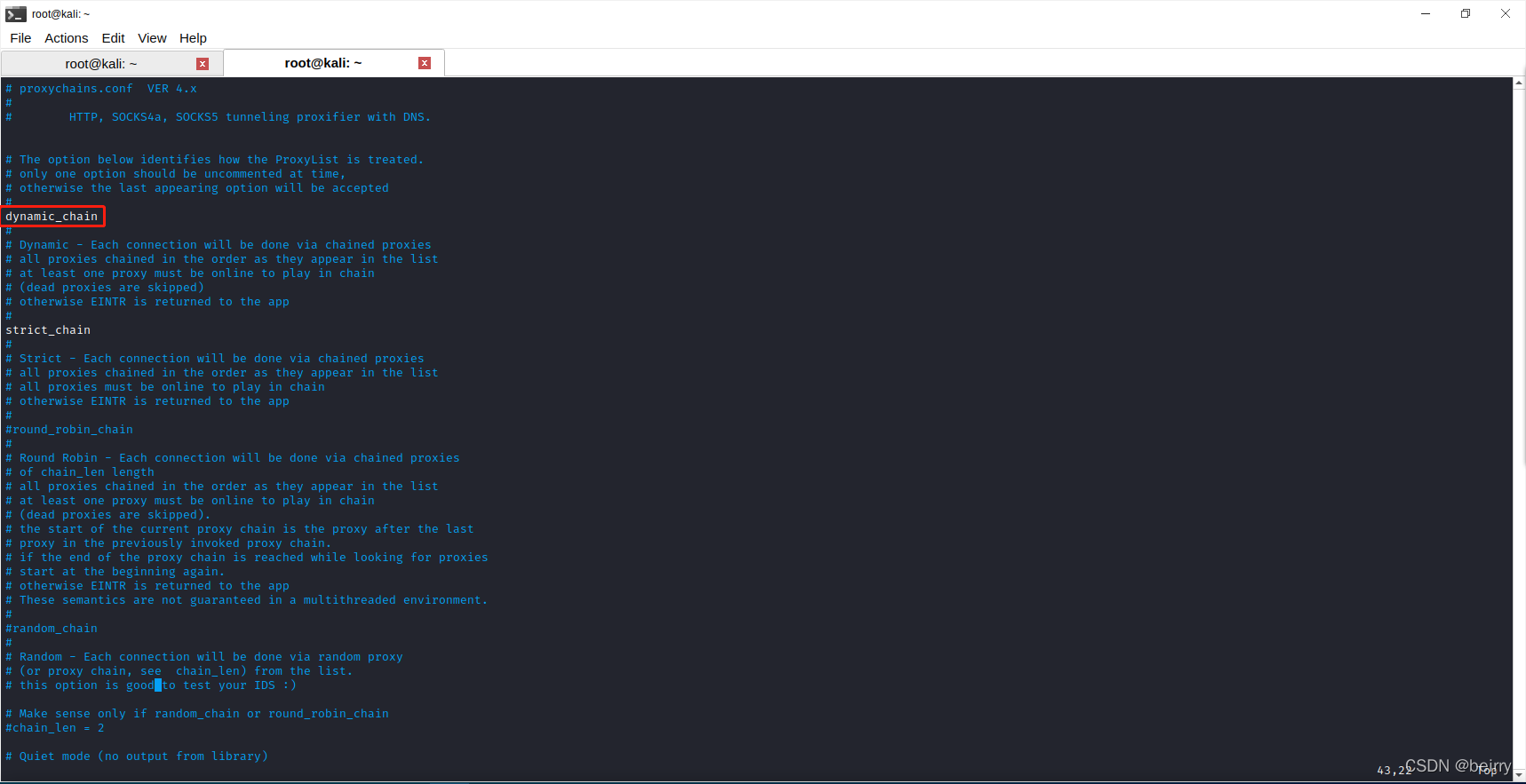
Task: Click the '#chain_len = 2' line
Action: click(x=55, y=728)
